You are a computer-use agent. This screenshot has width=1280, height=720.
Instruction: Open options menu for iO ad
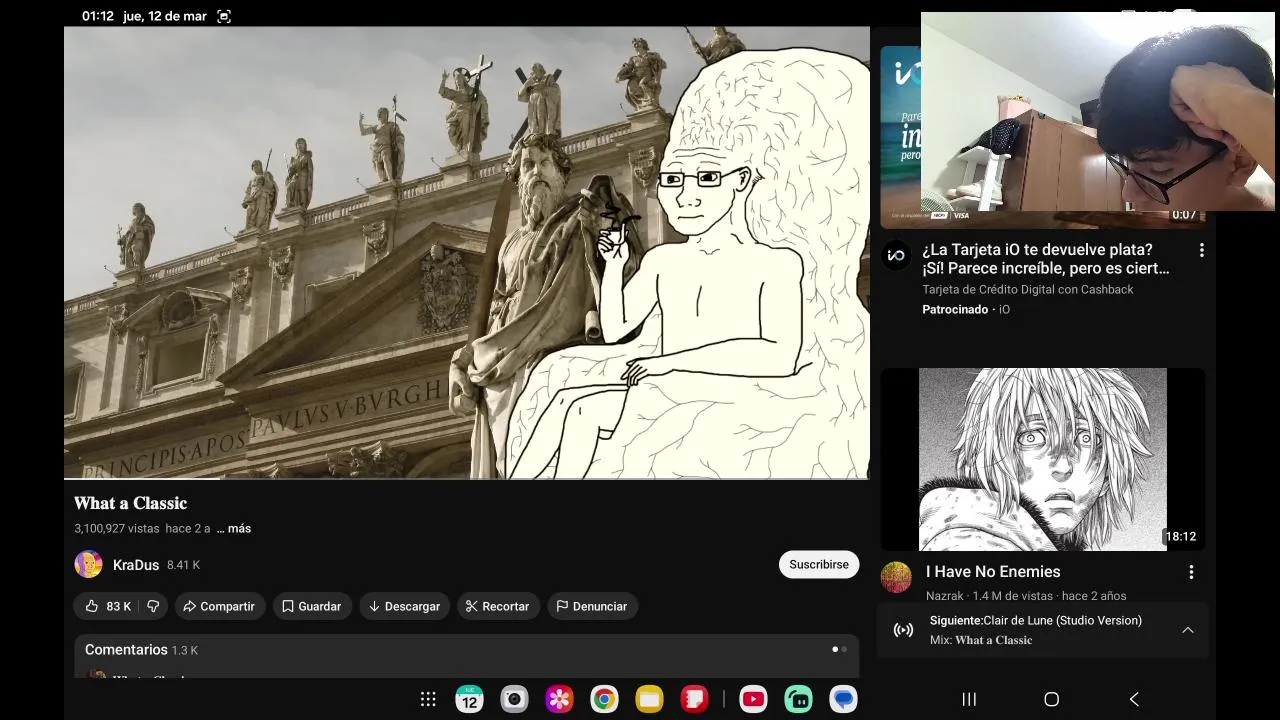click(1201, 250)
